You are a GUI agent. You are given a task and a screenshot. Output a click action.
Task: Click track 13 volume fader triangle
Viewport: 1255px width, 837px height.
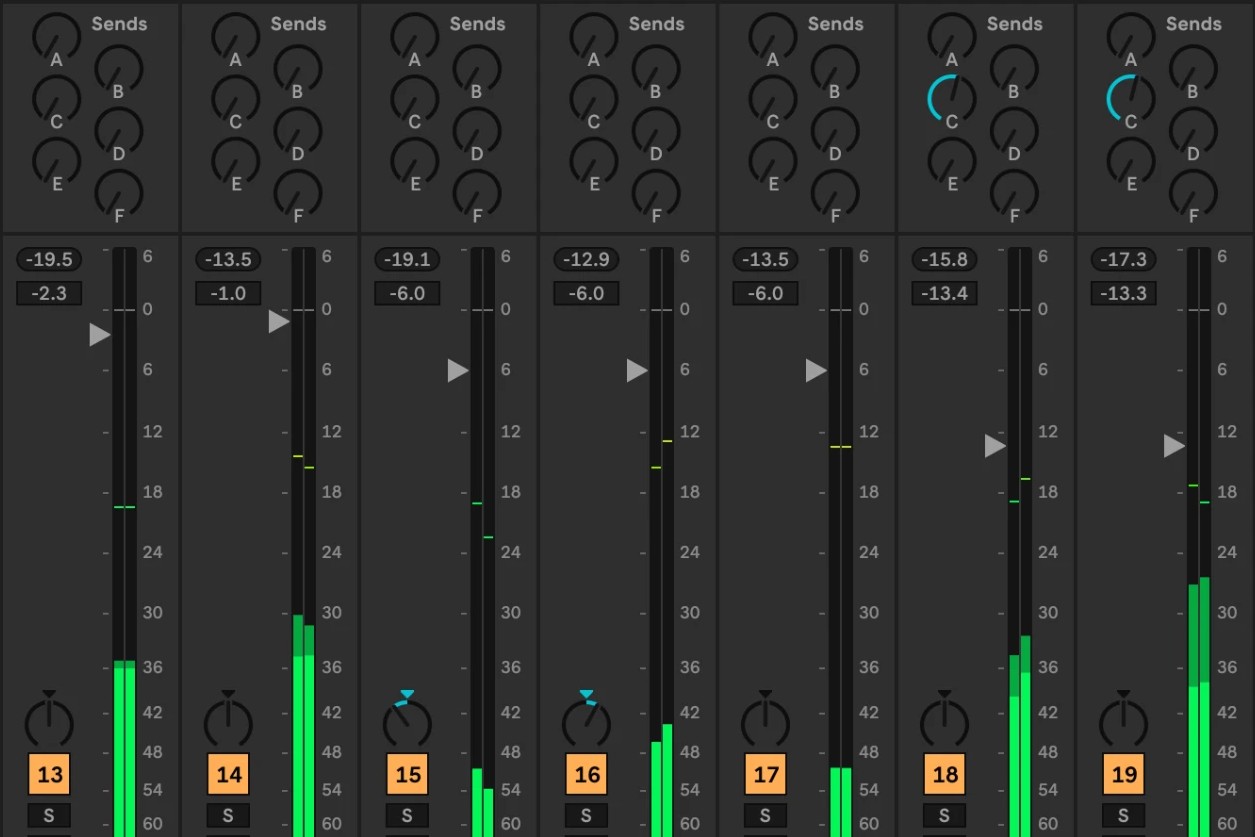click(x=99, y=335)
